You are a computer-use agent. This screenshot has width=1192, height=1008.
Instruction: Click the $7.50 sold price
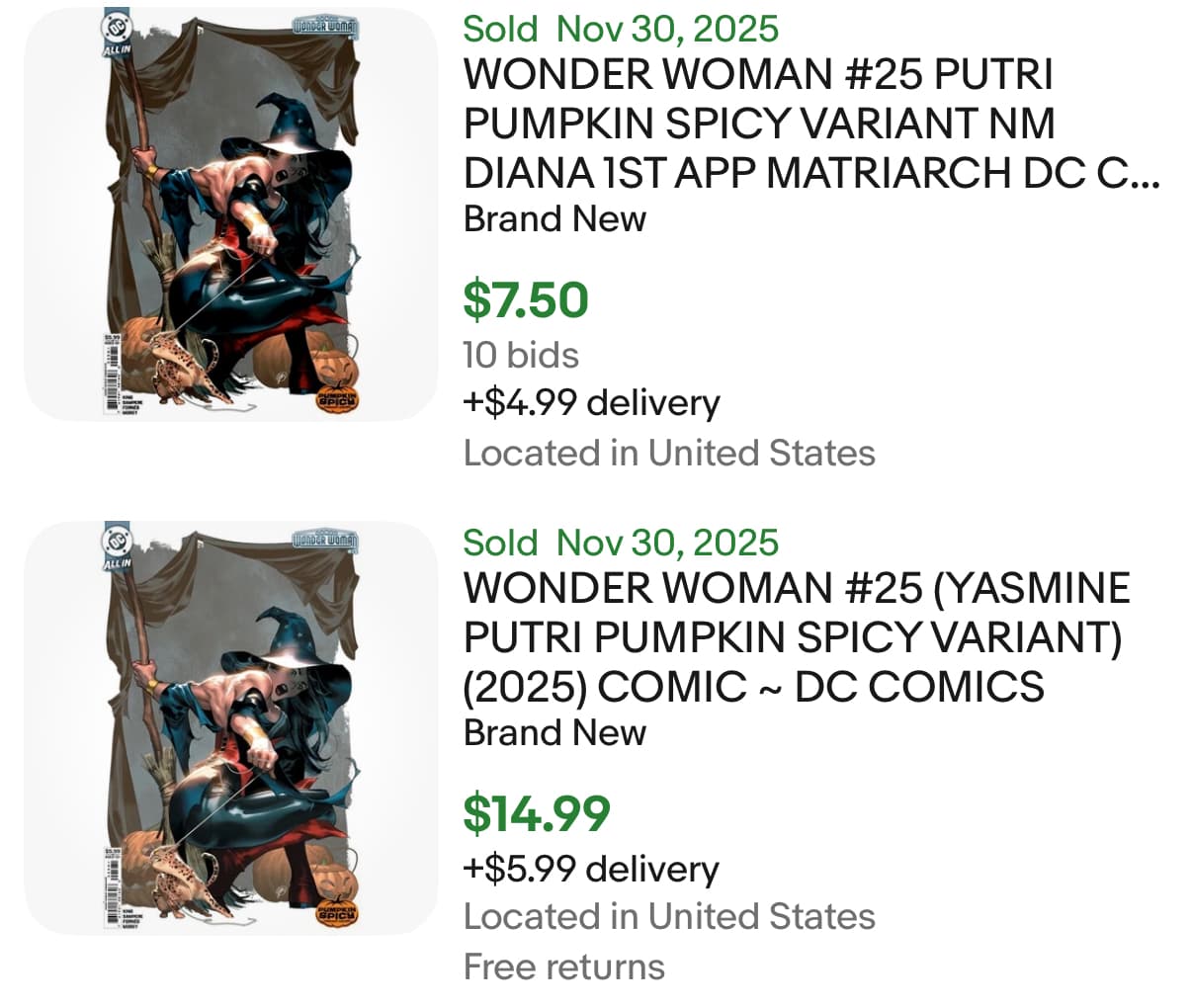click(526, 300)
